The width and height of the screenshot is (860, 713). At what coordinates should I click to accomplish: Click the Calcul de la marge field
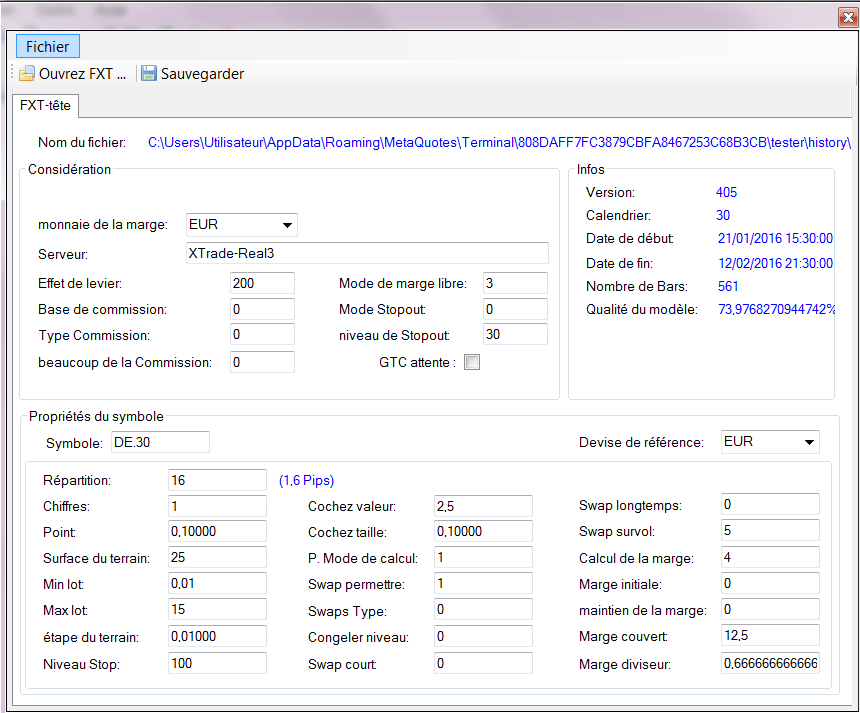[770, 557]
